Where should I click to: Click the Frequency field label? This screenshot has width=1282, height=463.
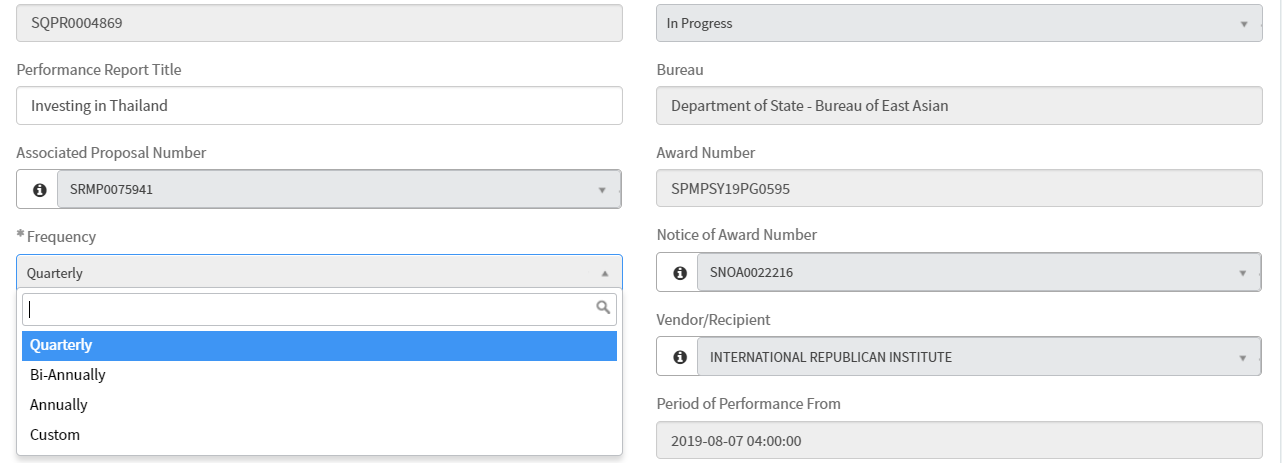61,237
